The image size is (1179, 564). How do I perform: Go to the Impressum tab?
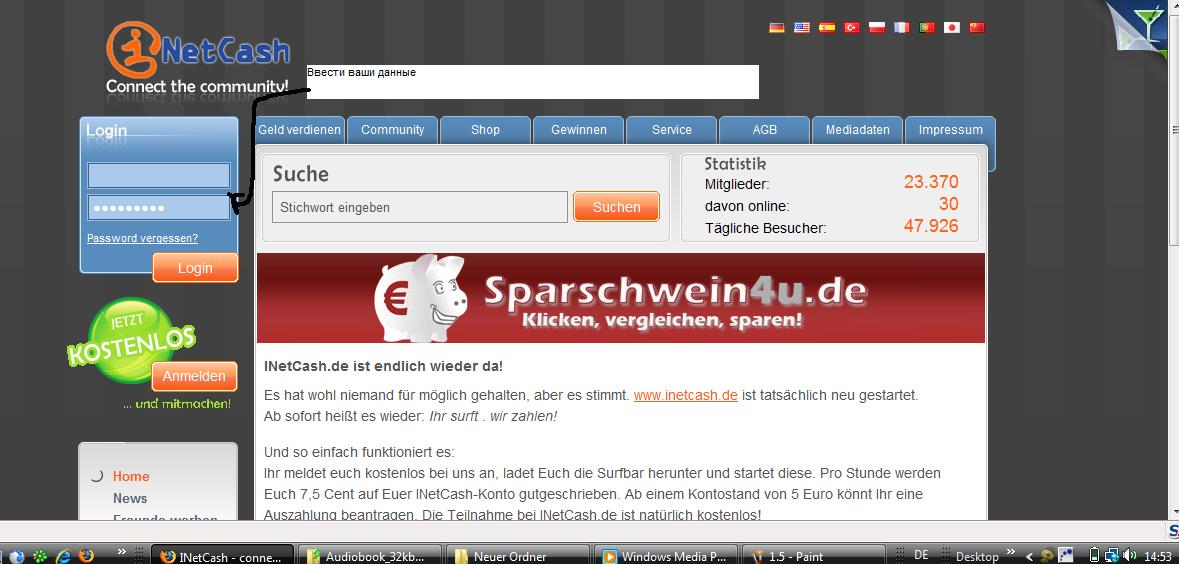950,130
